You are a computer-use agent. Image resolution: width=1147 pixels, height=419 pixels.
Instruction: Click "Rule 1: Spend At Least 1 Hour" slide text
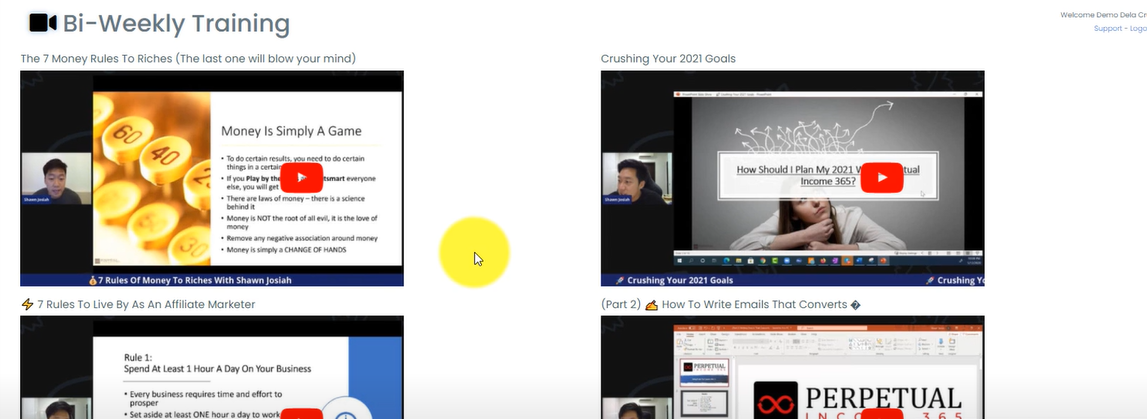click(x=217, y=363)
